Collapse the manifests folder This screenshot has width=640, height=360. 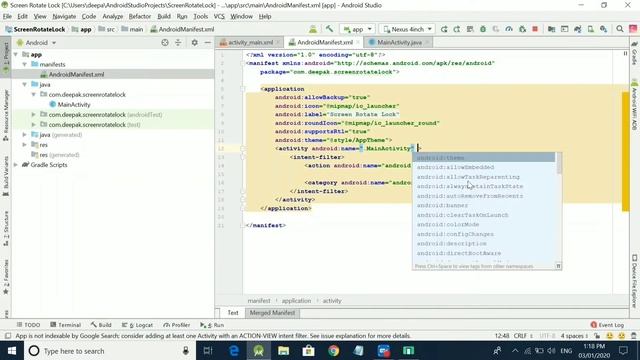[x=25, y=64]
